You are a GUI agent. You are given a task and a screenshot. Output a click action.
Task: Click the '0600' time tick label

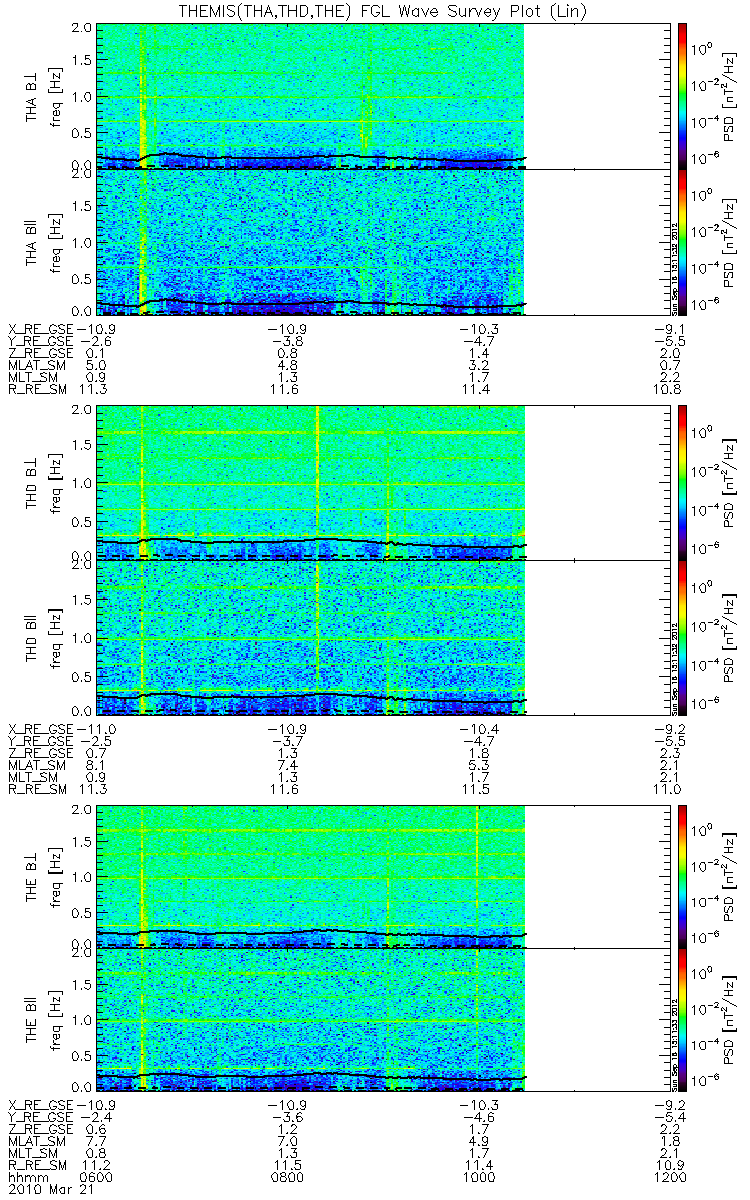pyautogui.click(x=96, y=1179)
